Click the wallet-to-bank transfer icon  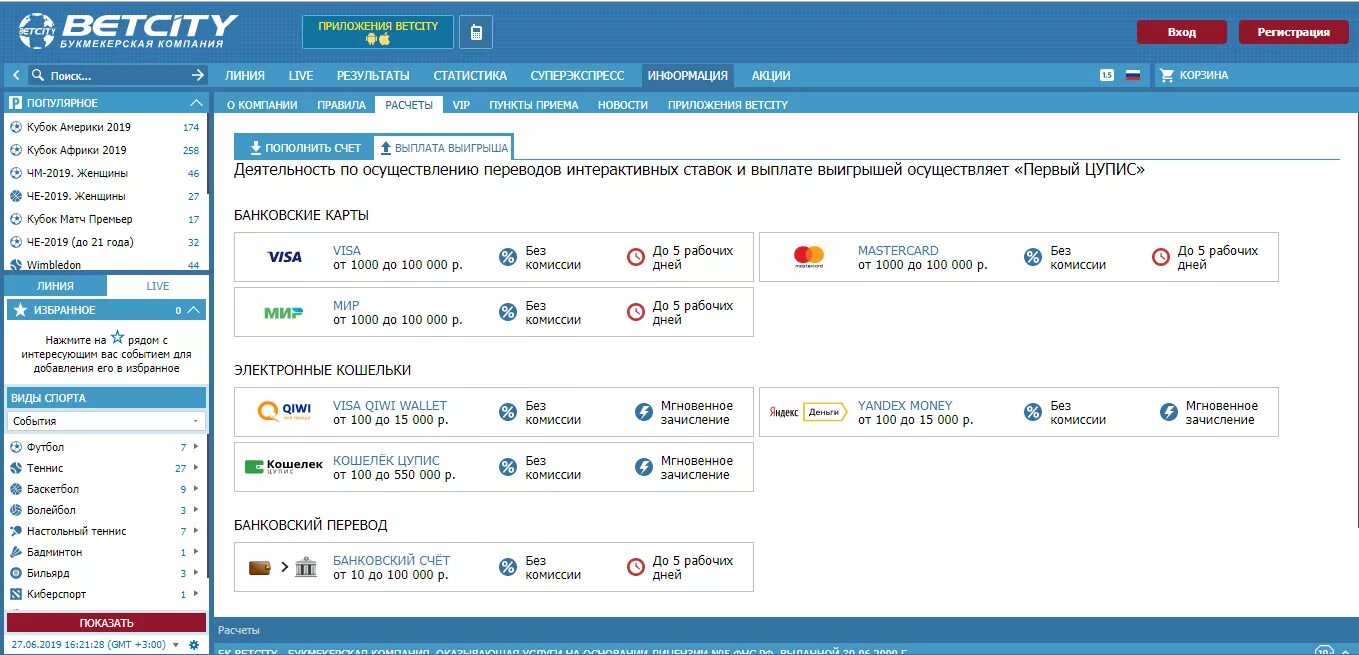point(283,567)
